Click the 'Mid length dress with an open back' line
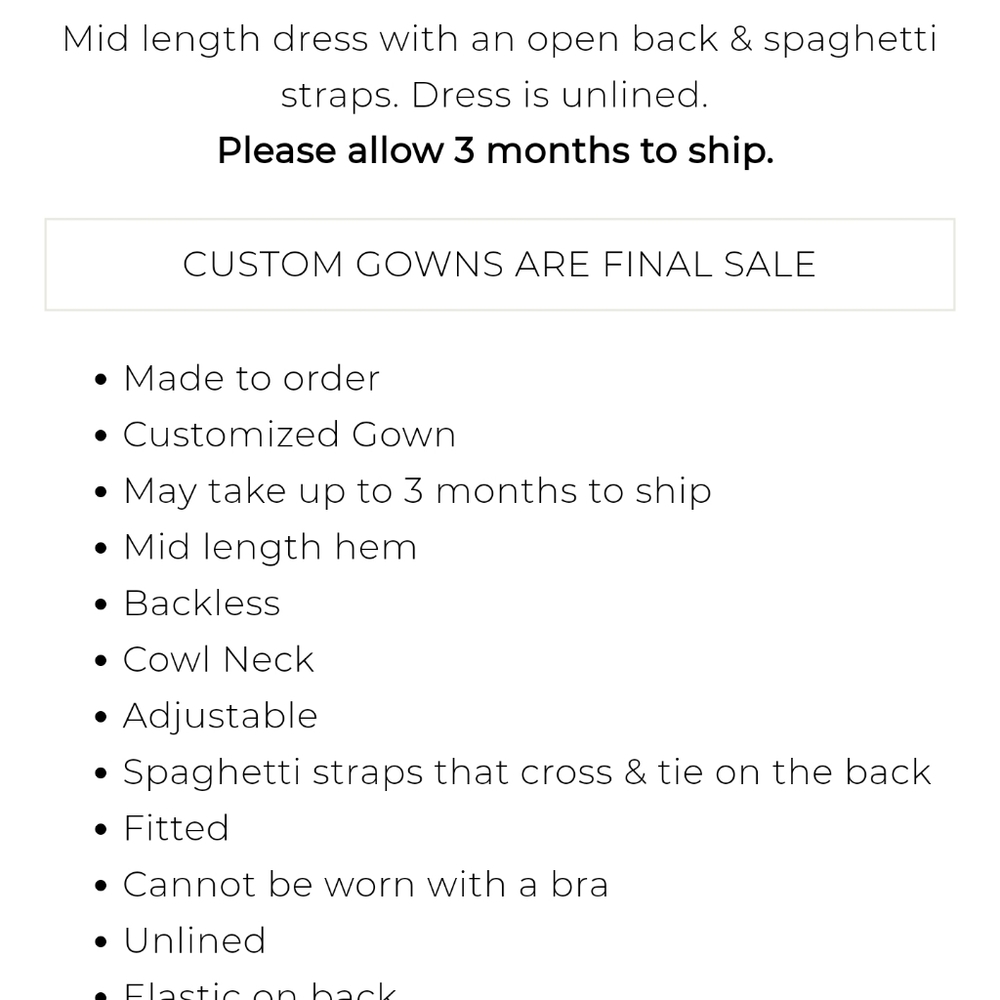This screenshot has width=1000, height=1000. tap(499, 39)
